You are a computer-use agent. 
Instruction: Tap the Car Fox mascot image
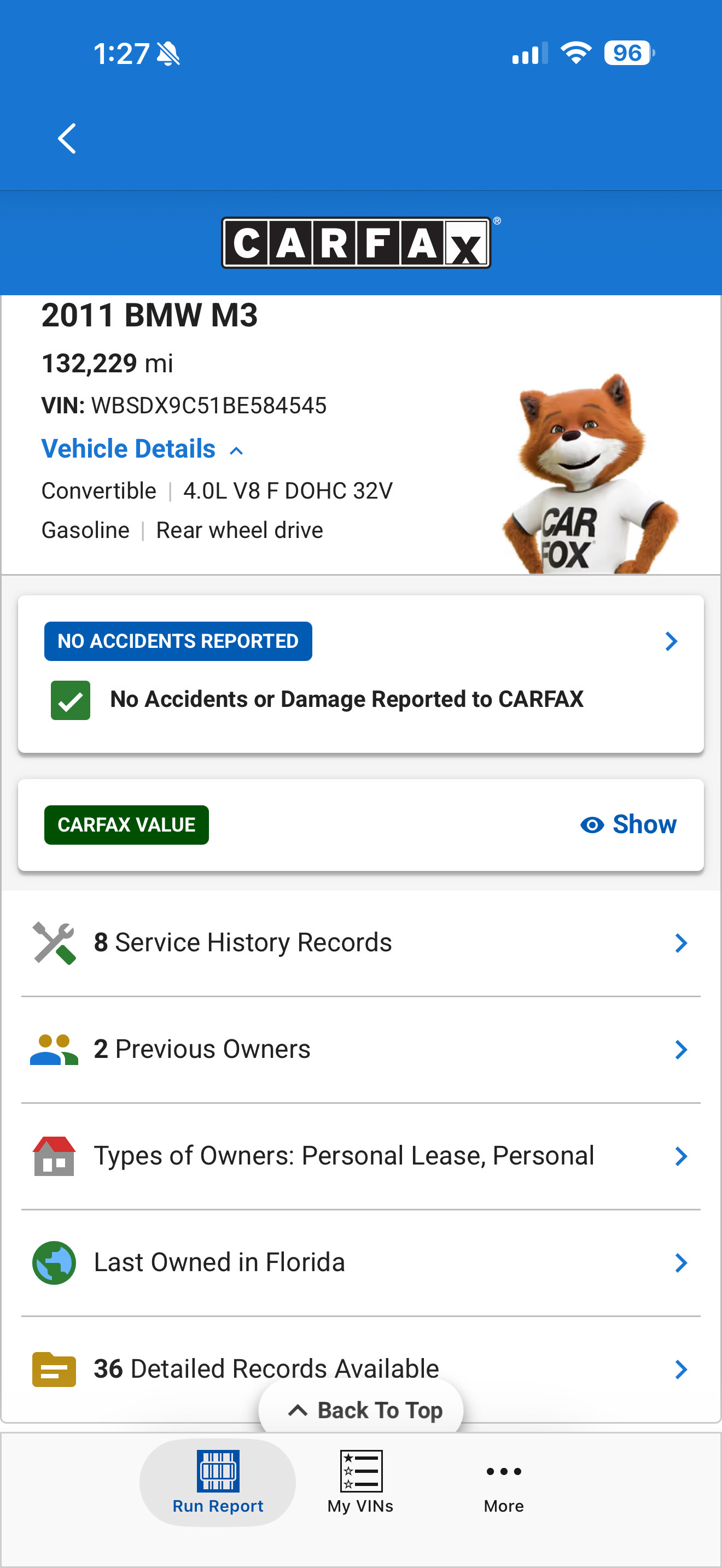pos(589,473)
